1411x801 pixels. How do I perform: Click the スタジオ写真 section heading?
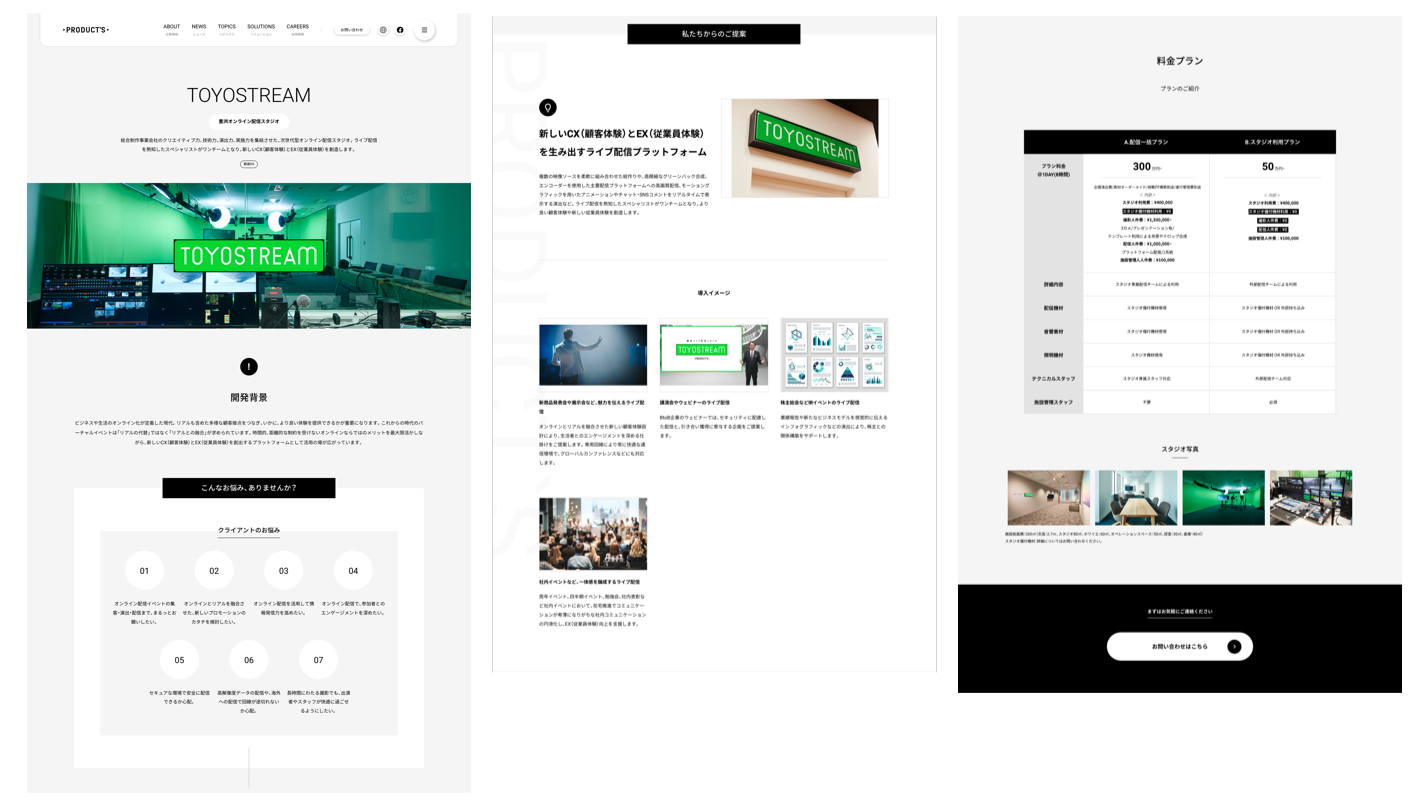pos(1180,450)
